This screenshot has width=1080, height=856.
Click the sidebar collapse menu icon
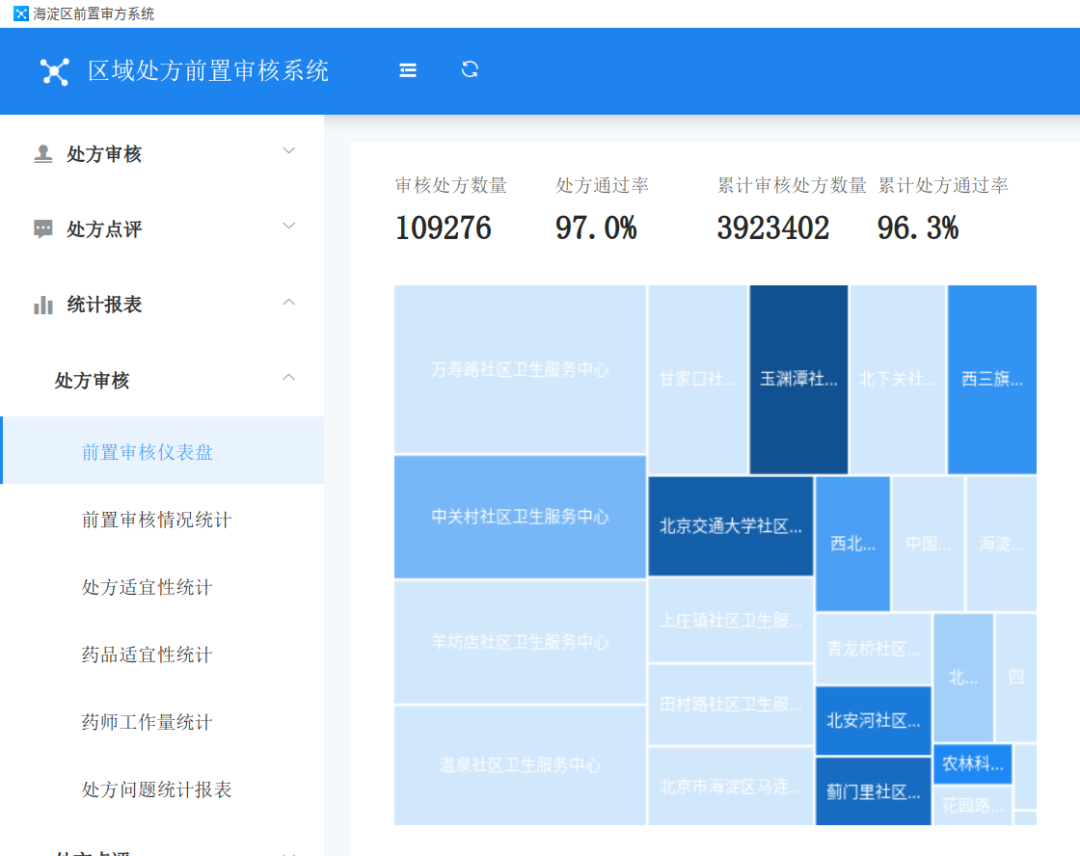coord(408,70)
